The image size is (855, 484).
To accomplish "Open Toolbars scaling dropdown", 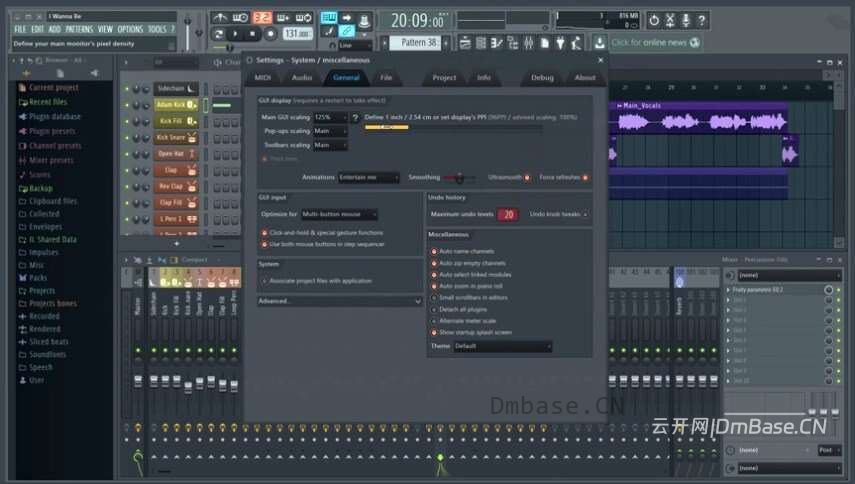I will (x=330, y=145).
